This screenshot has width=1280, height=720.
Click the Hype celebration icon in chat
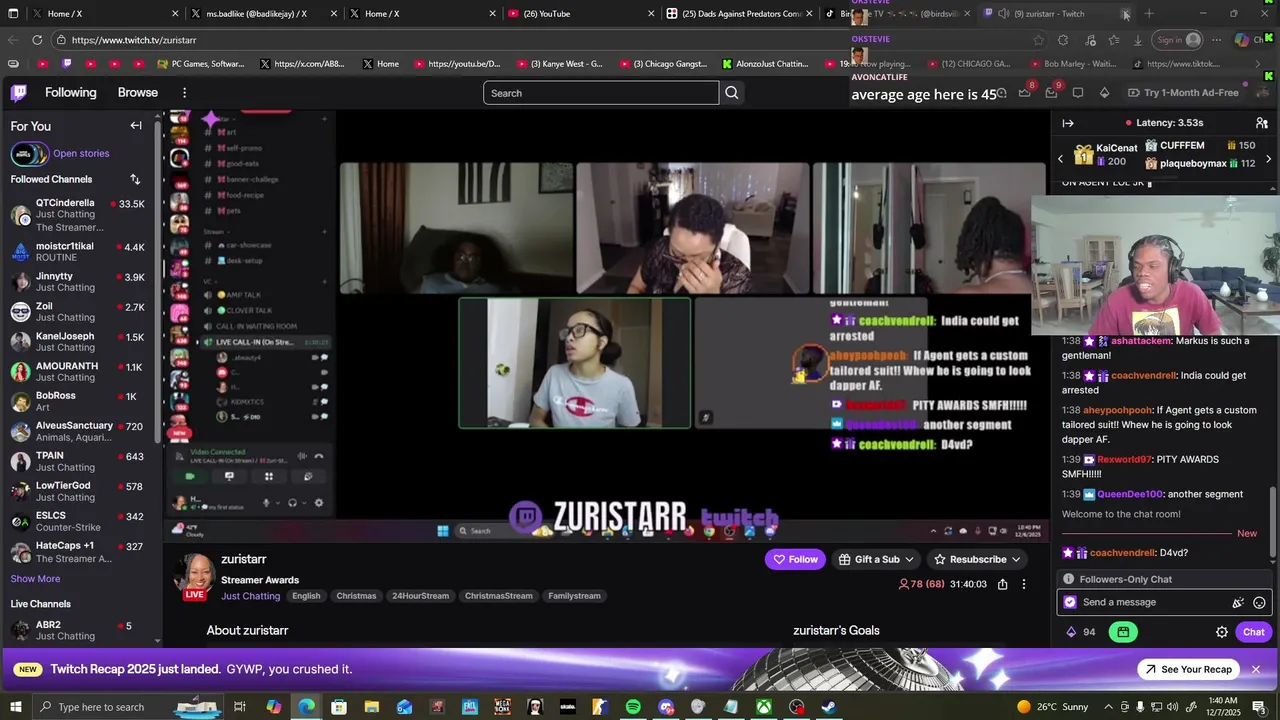1238,602
